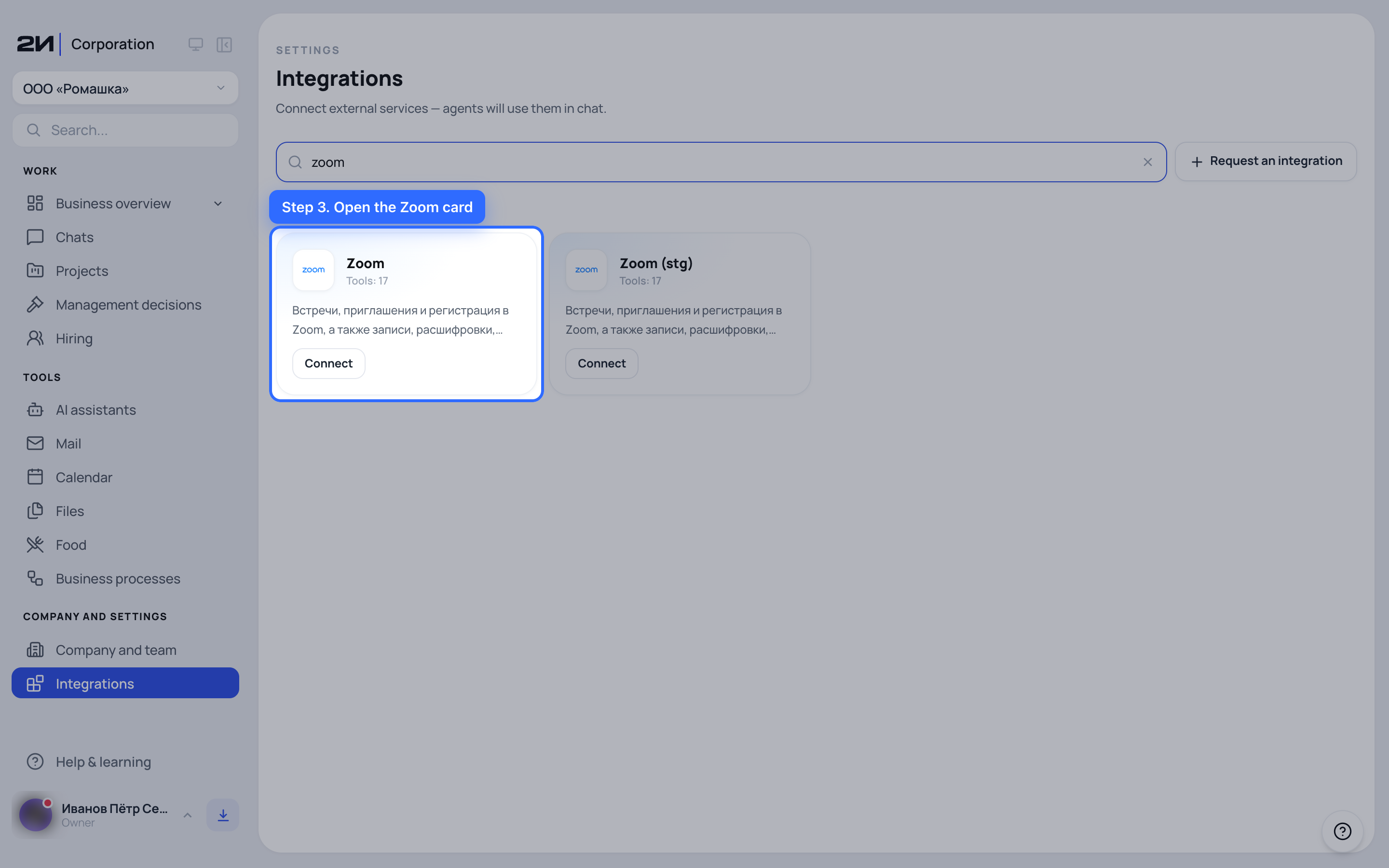Image resolution: width=1389 pixels, height=868 pixels.
Task: Click Tools: 17 under Zoom (stg)
Action: 640,281
